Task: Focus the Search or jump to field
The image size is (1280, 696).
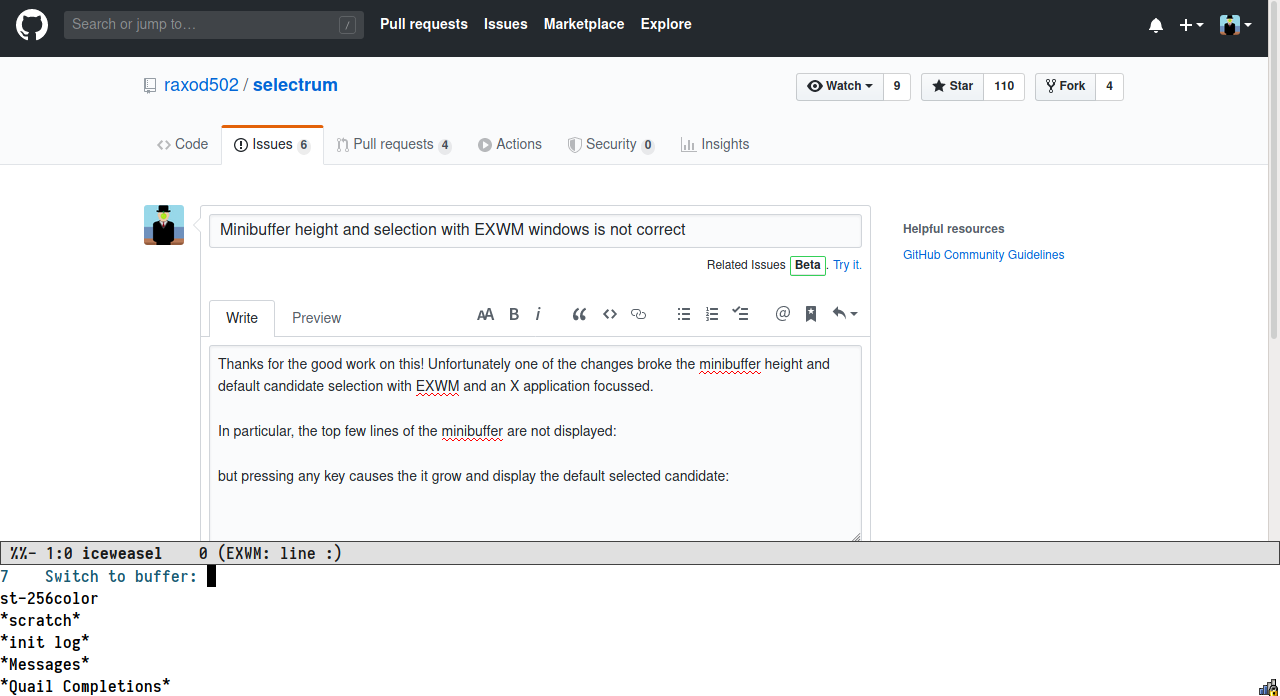Action: pos(213,24)
